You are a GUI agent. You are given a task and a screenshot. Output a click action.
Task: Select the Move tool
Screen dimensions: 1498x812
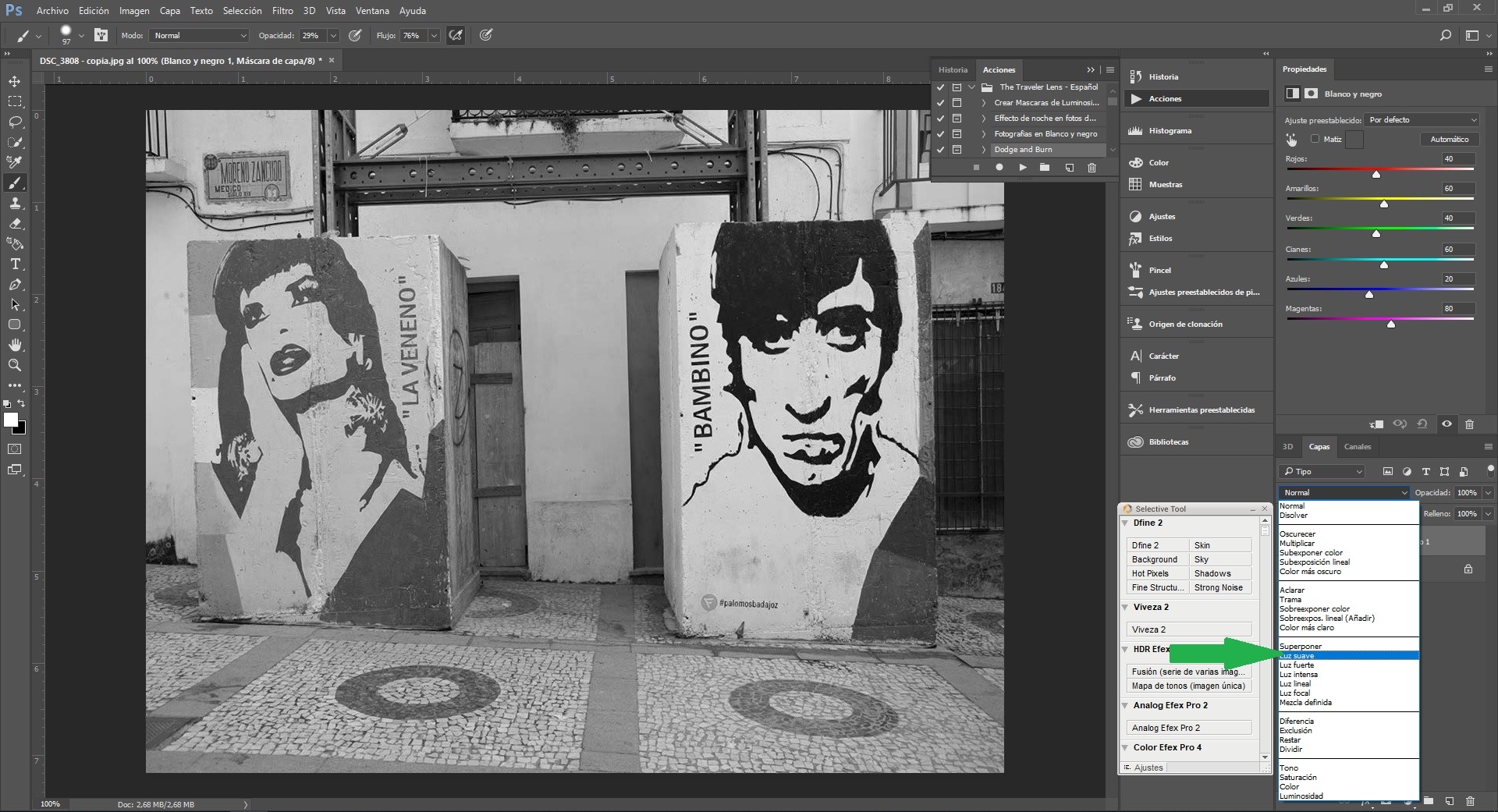click(15, 81)
